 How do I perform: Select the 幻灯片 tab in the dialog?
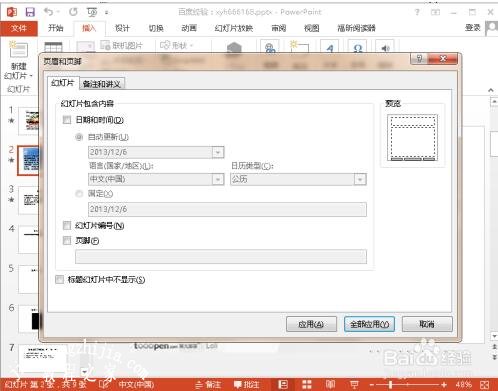(63, 83)
